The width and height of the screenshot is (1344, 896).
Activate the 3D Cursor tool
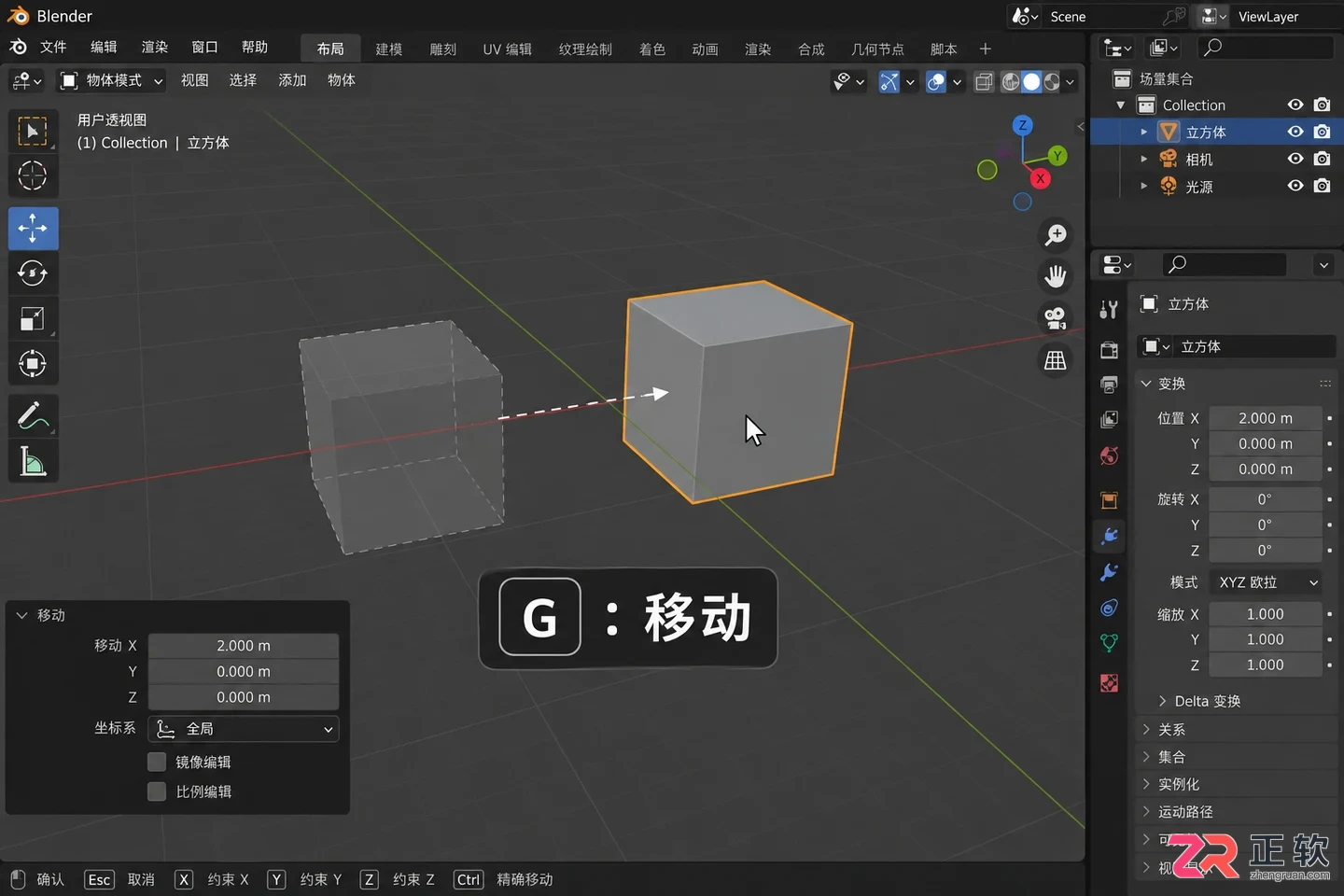[x=33, y=175]
